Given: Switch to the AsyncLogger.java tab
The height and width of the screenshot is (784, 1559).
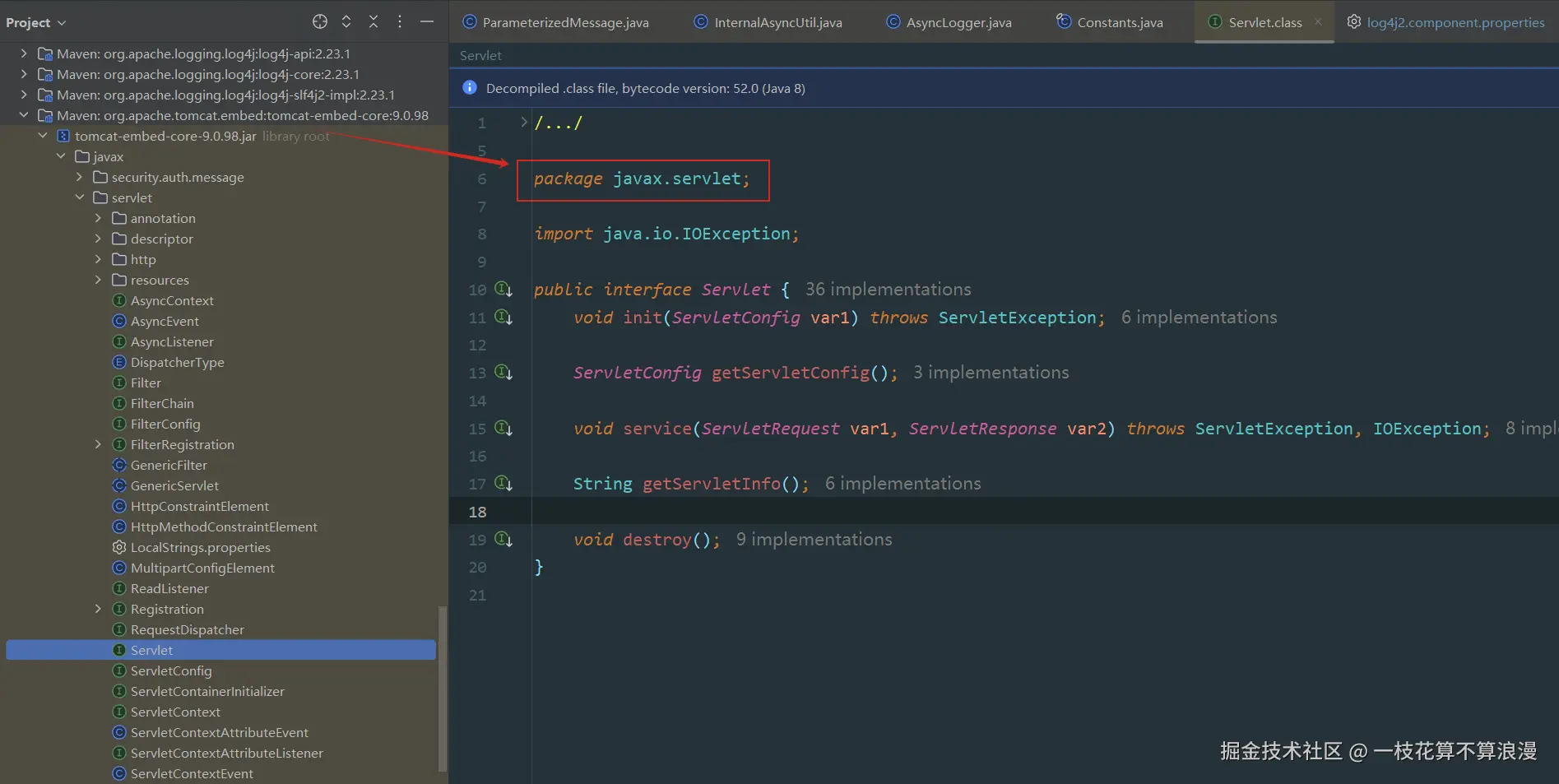Looking at the screenshot, I should pos(958,23).
